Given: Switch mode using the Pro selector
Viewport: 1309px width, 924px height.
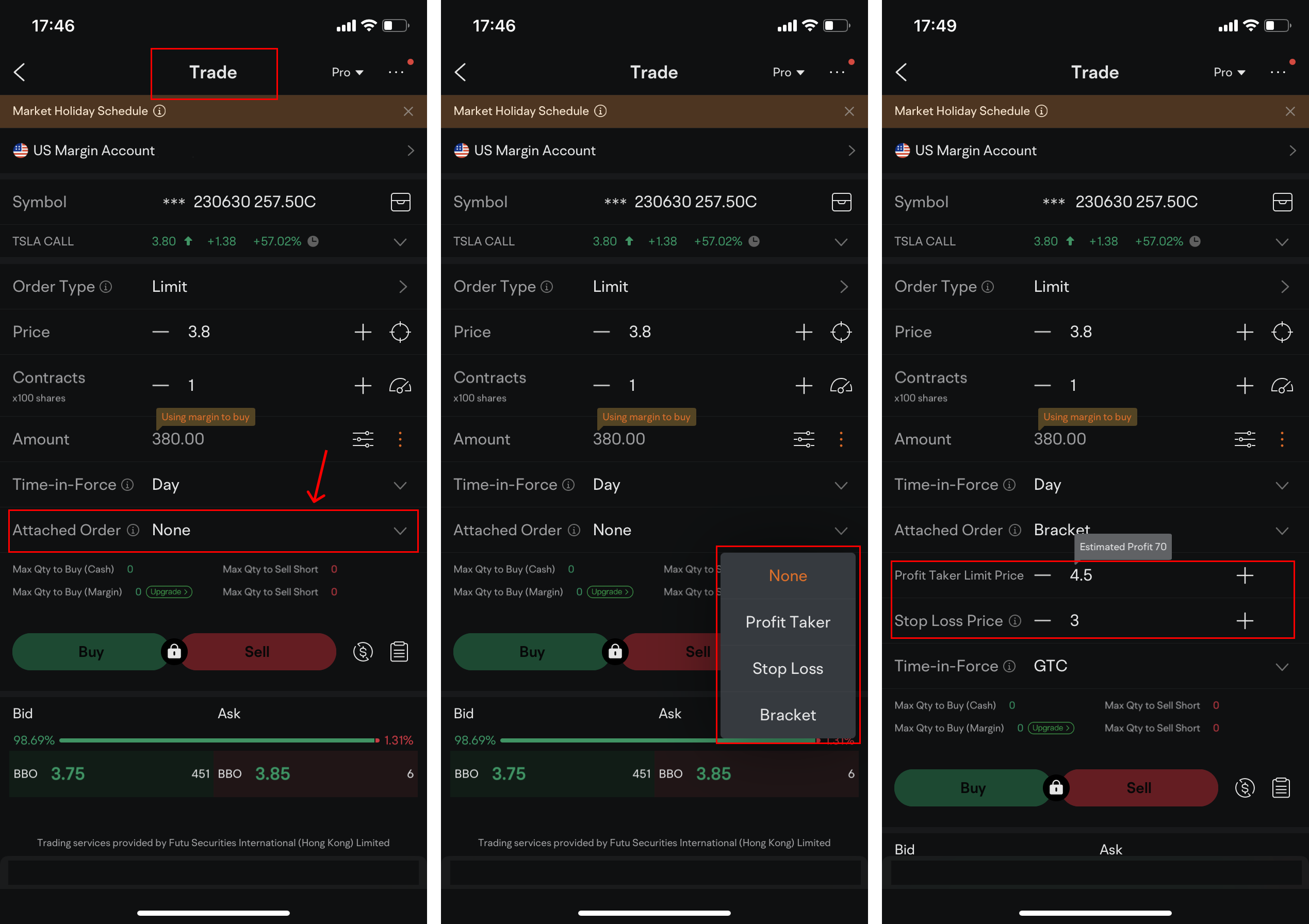Looking at the screenshot, I should click(347, 72).
